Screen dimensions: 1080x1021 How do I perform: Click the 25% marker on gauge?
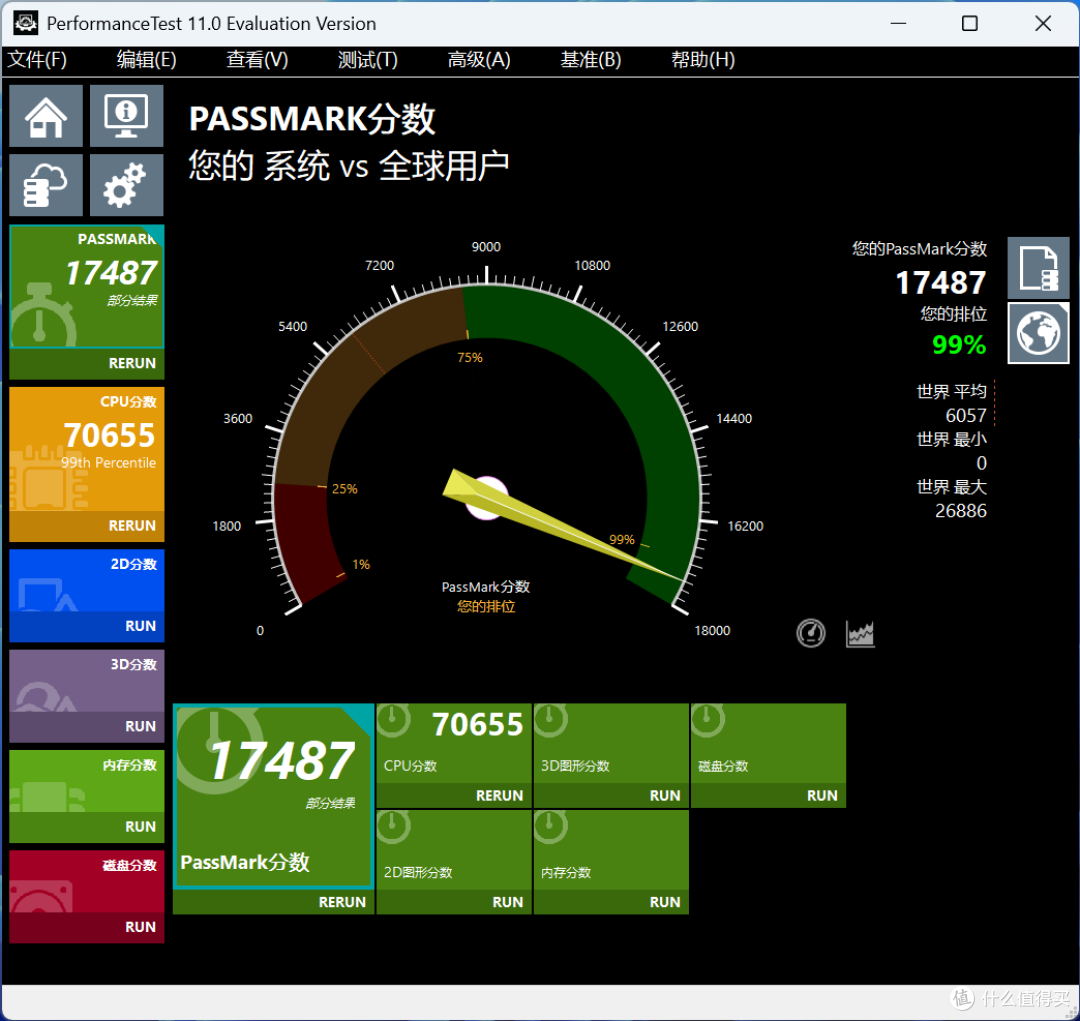[344, 489]
